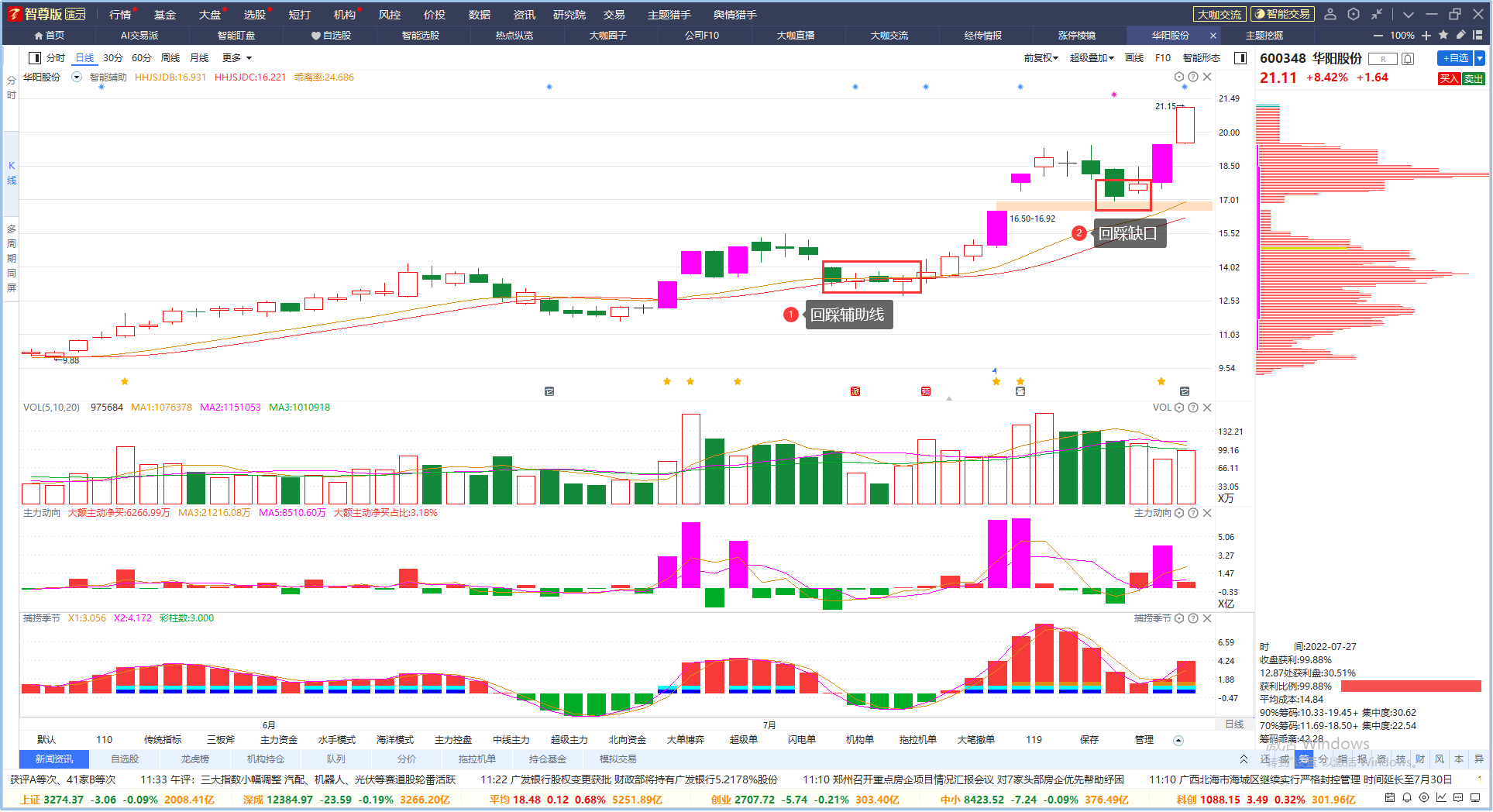This screenshot has height=812, width=1493.
Task: Open the F10 company info link
Action: (1163, 58)
